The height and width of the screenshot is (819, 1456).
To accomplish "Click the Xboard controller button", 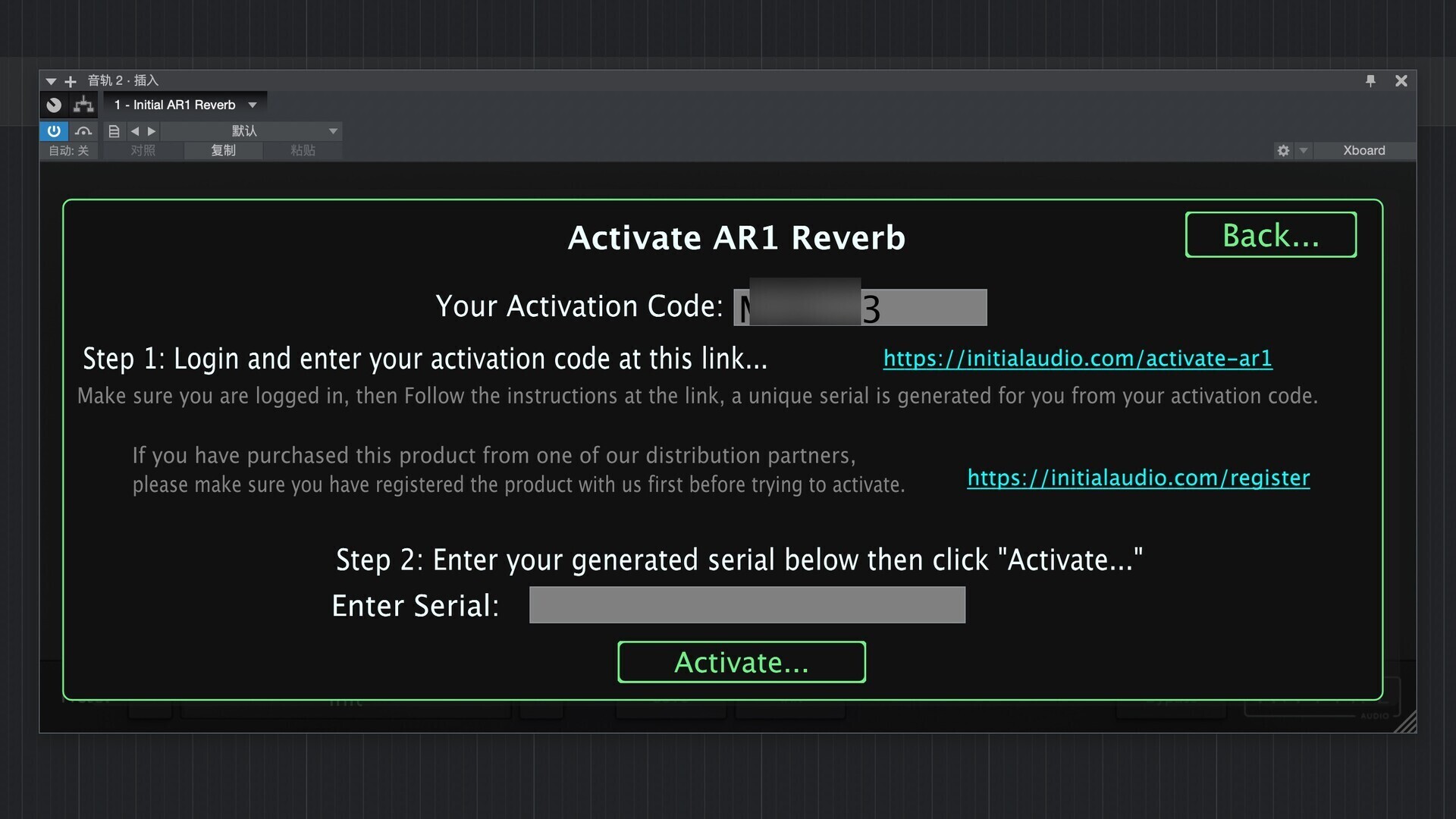I will click(x=1364, y=150).
